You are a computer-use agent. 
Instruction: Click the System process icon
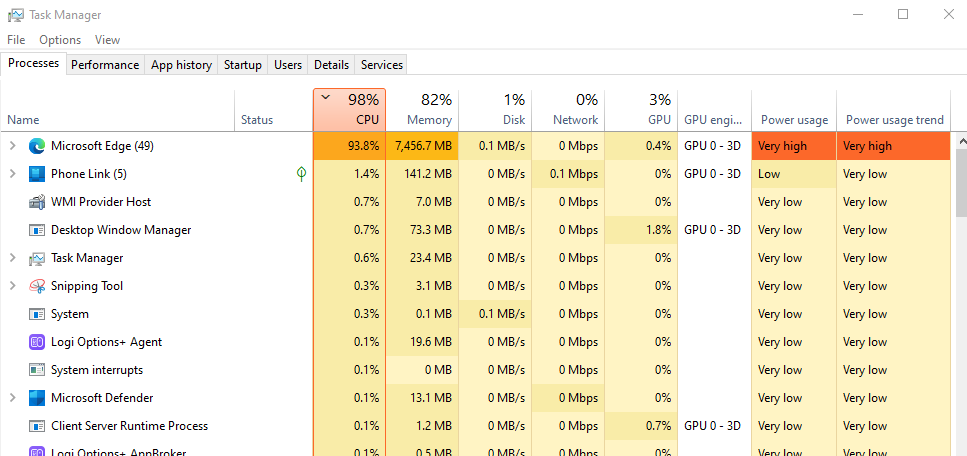(37, 314)
